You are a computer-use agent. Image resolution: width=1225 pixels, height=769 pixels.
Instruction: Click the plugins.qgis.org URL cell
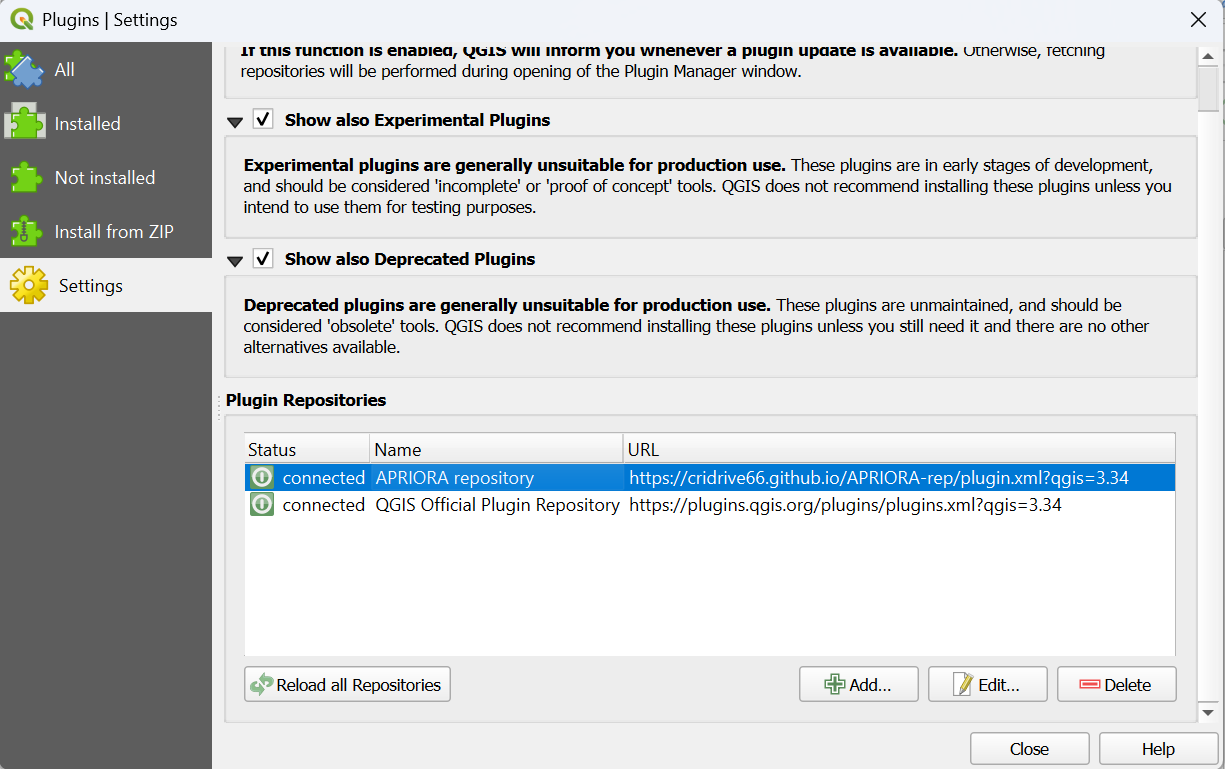845,505
